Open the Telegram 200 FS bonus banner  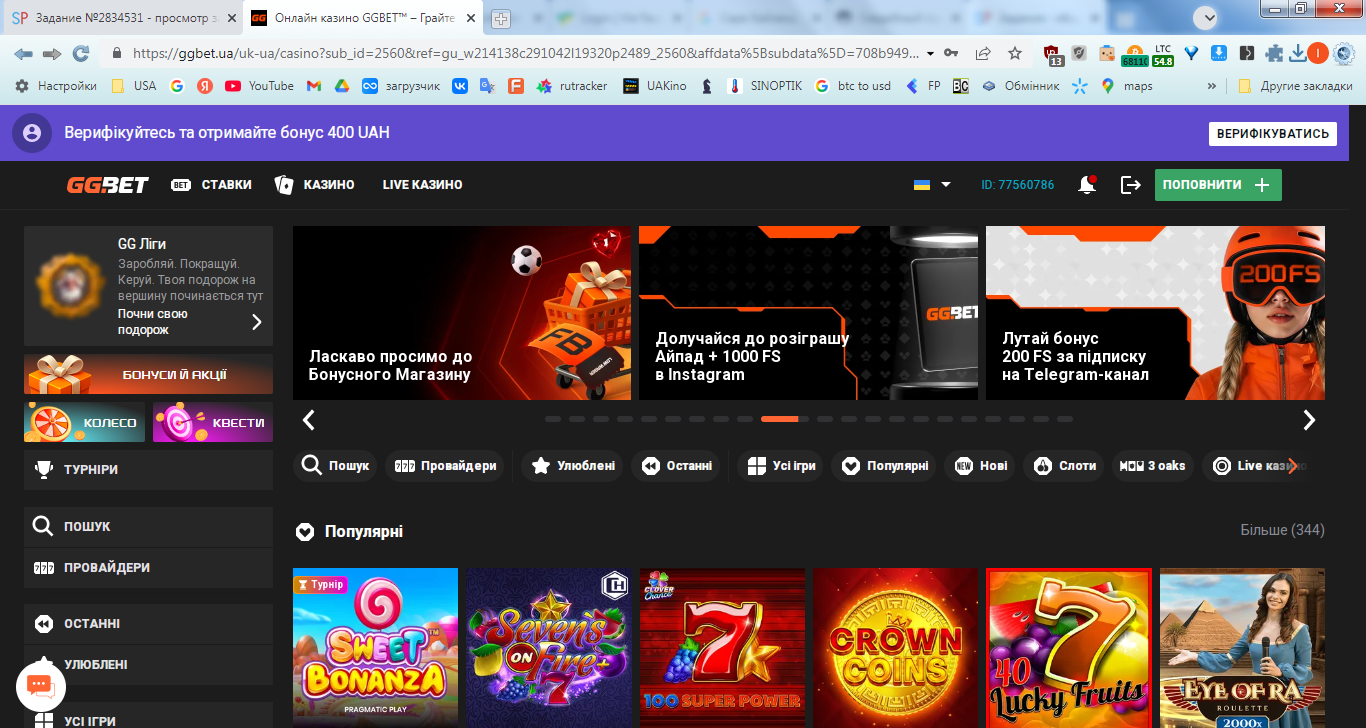click(x=1155, y=313)
